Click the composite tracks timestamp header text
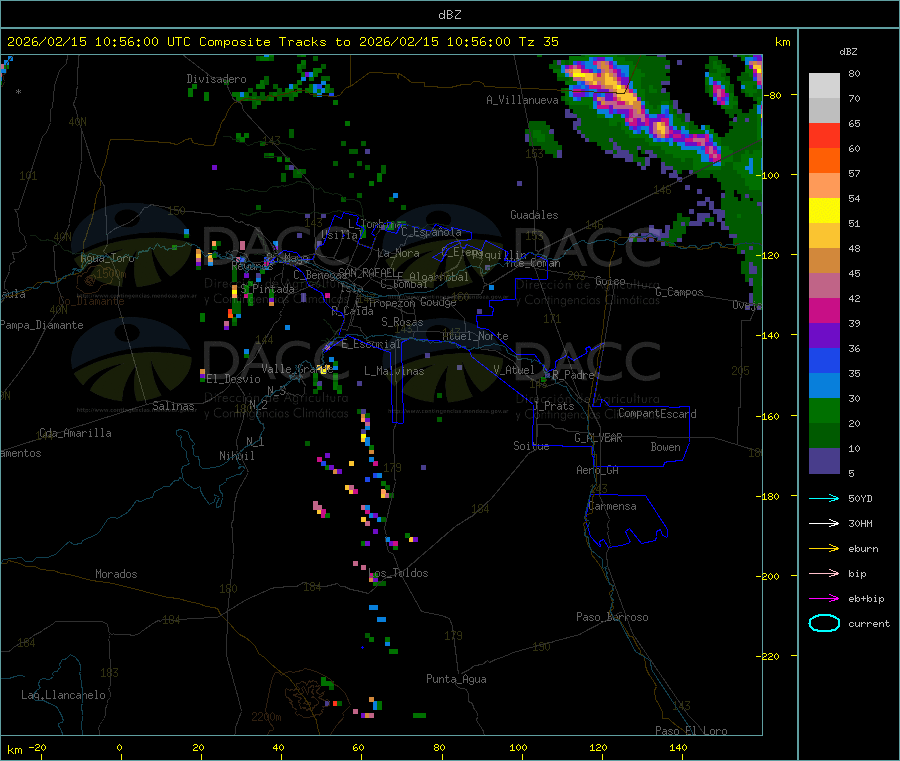 (x=282, y=42)
